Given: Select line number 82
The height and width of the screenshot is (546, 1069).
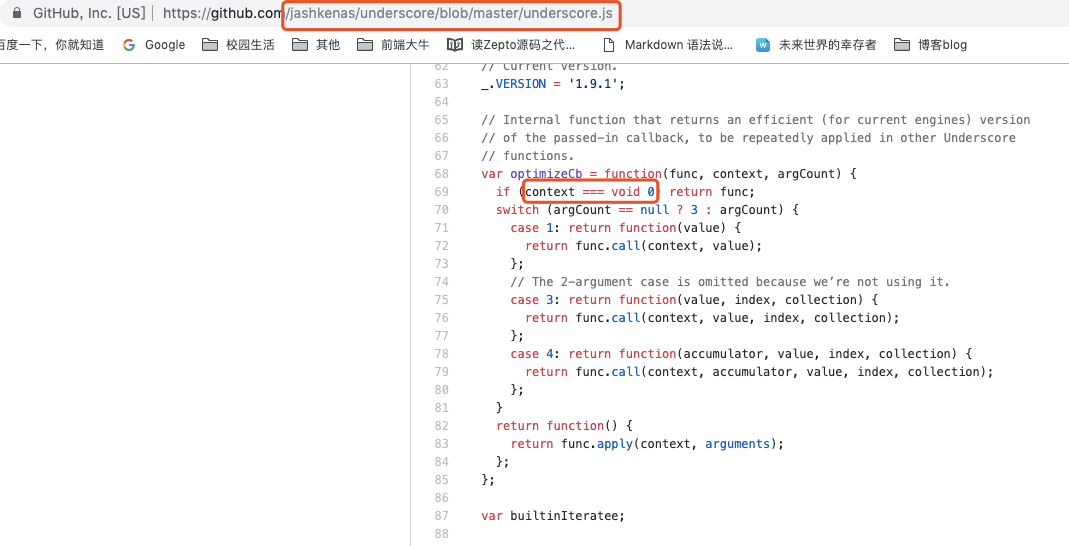Looking at the screenshot, I should point(441,426).
